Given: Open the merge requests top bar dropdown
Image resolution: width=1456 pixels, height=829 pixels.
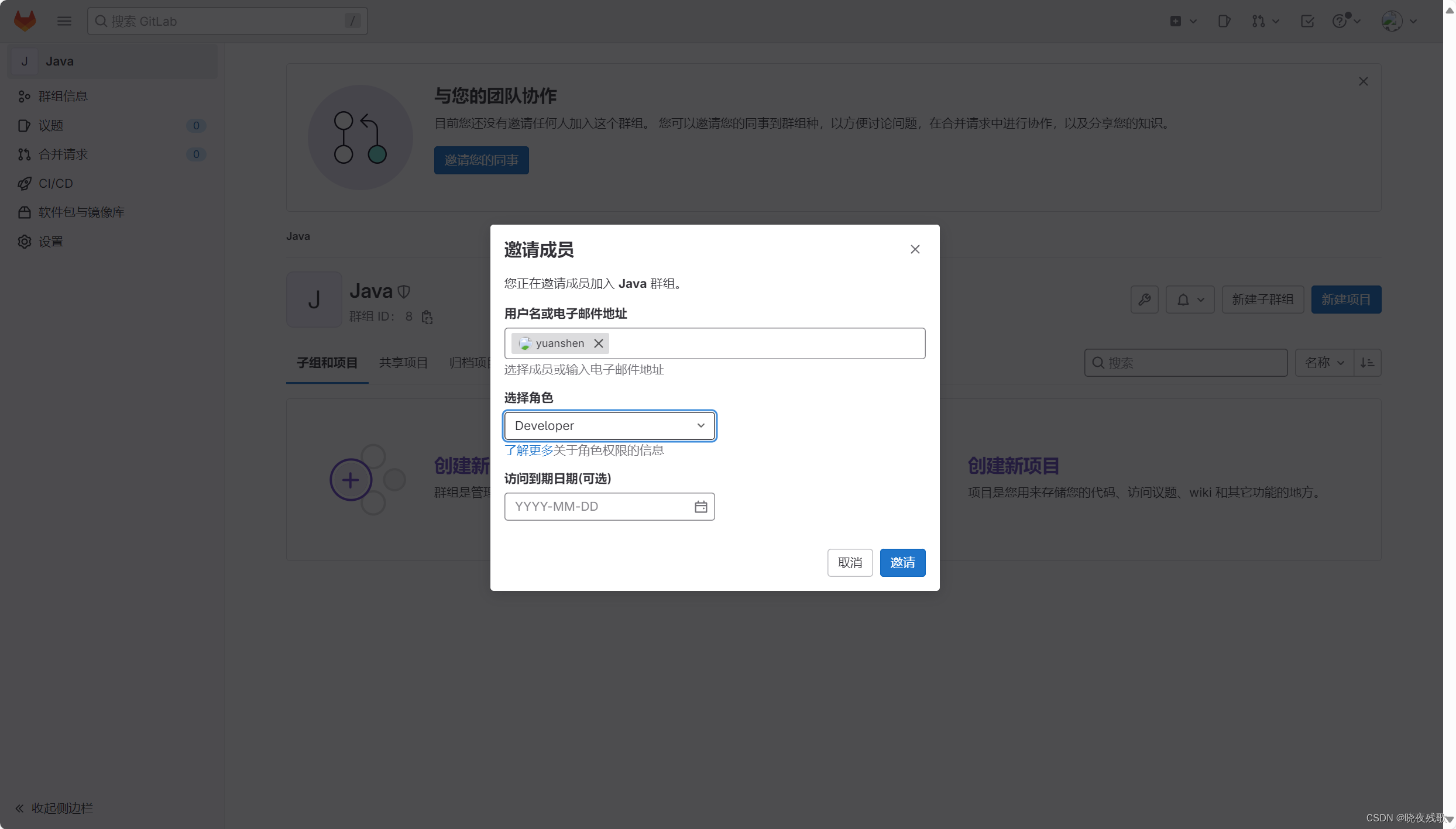Looking at the screenshot, I should point(1265,21).
